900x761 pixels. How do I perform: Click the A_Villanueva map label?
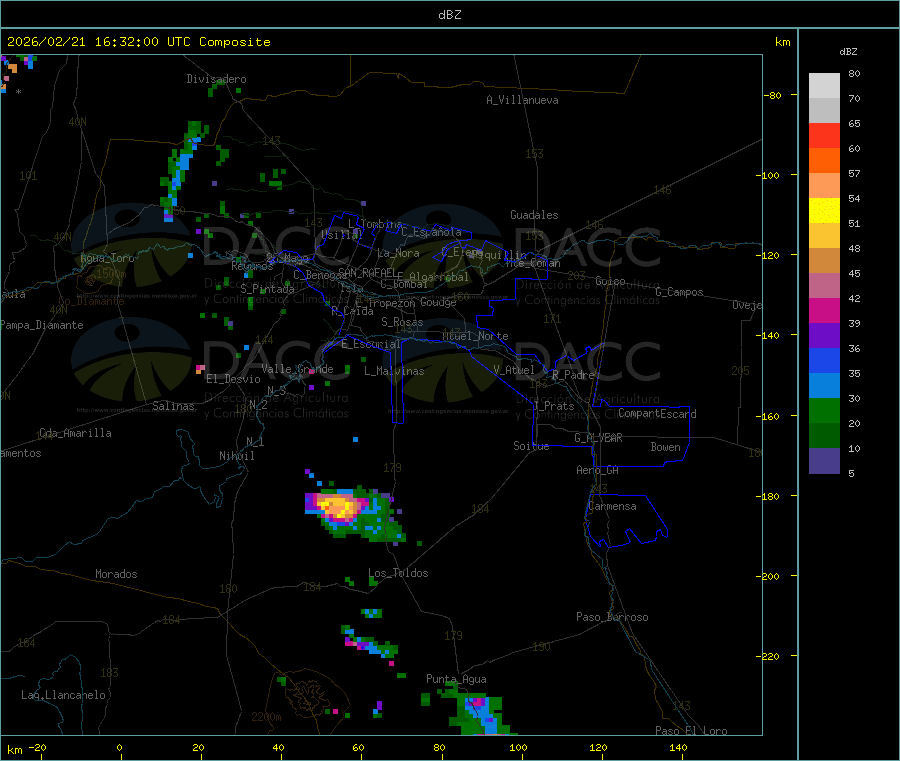click(x=522, y=100)
